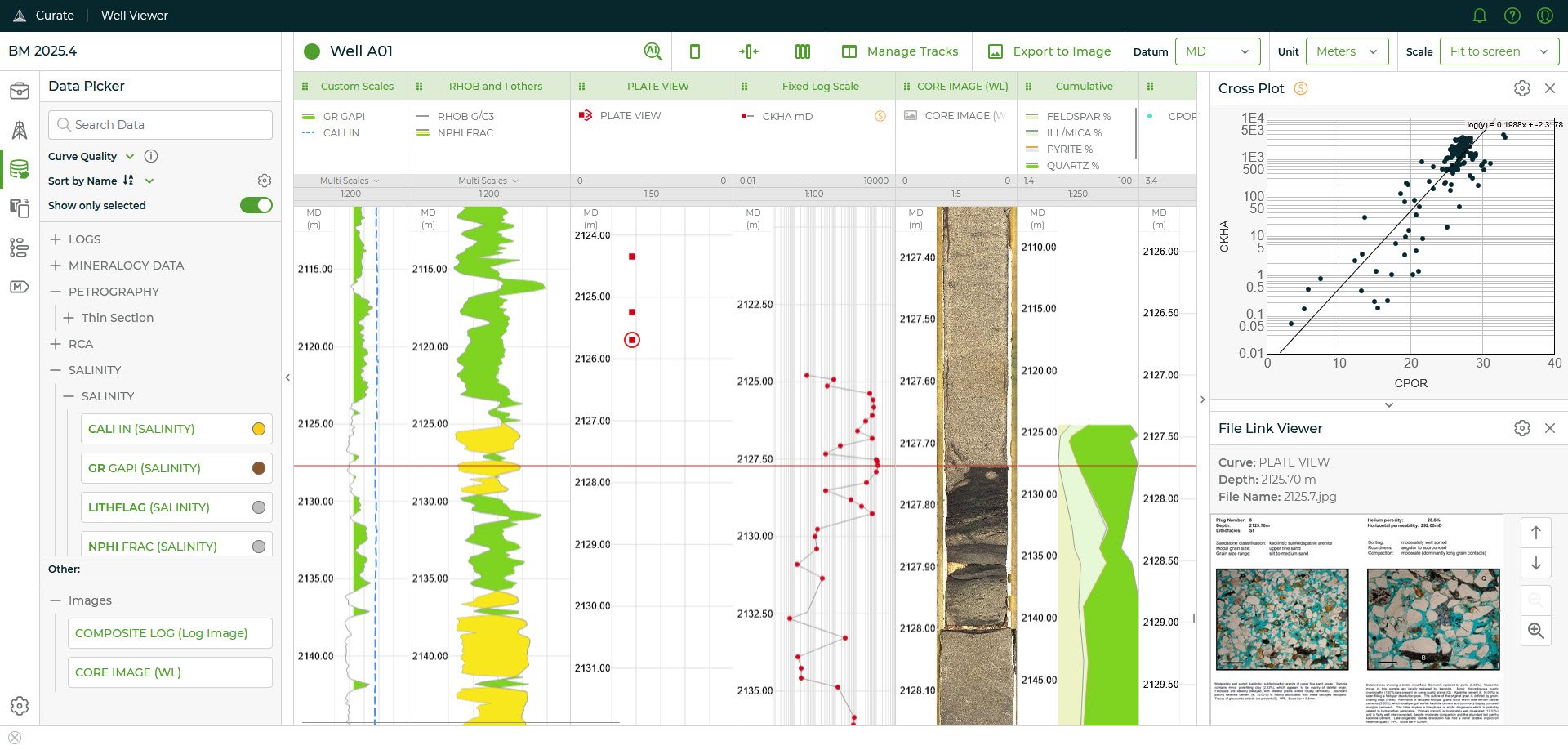Viewport: 1568px width, 750px height.
Task: Open Cross Plot settings gear
Action: coord(1521,88)
